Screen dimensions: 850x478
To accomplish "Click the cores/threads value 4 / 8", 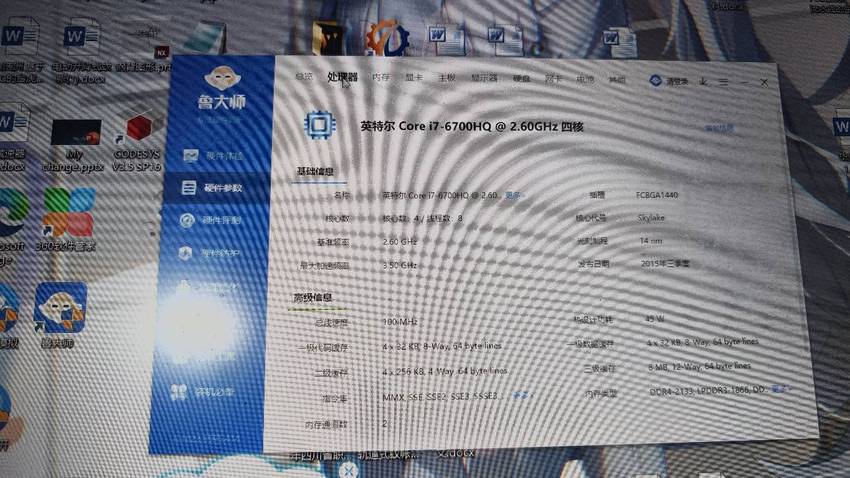I will pos(422,218).
